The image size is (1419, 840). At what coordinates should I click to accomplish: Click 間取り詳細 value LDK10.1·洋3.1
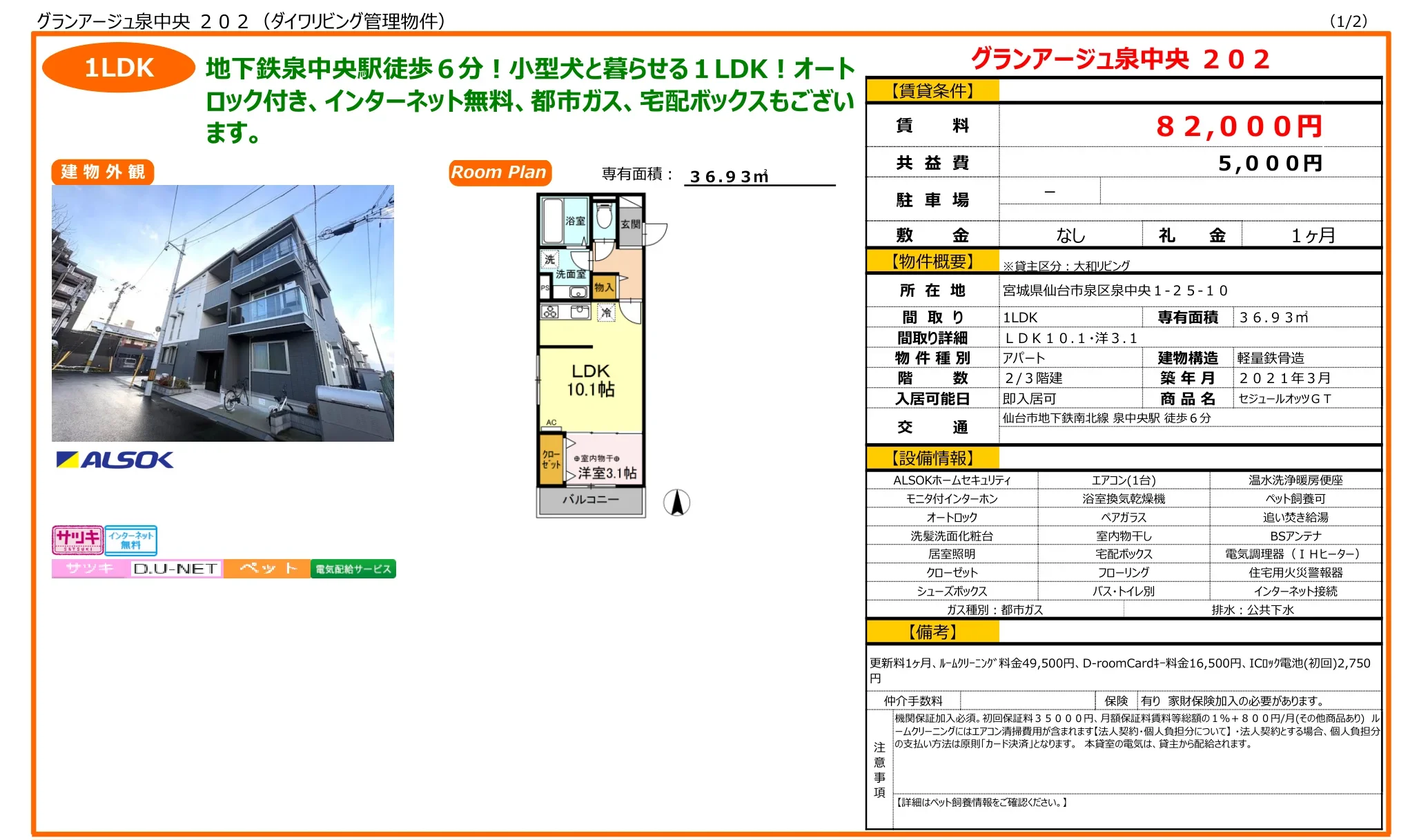(1071, 338)
